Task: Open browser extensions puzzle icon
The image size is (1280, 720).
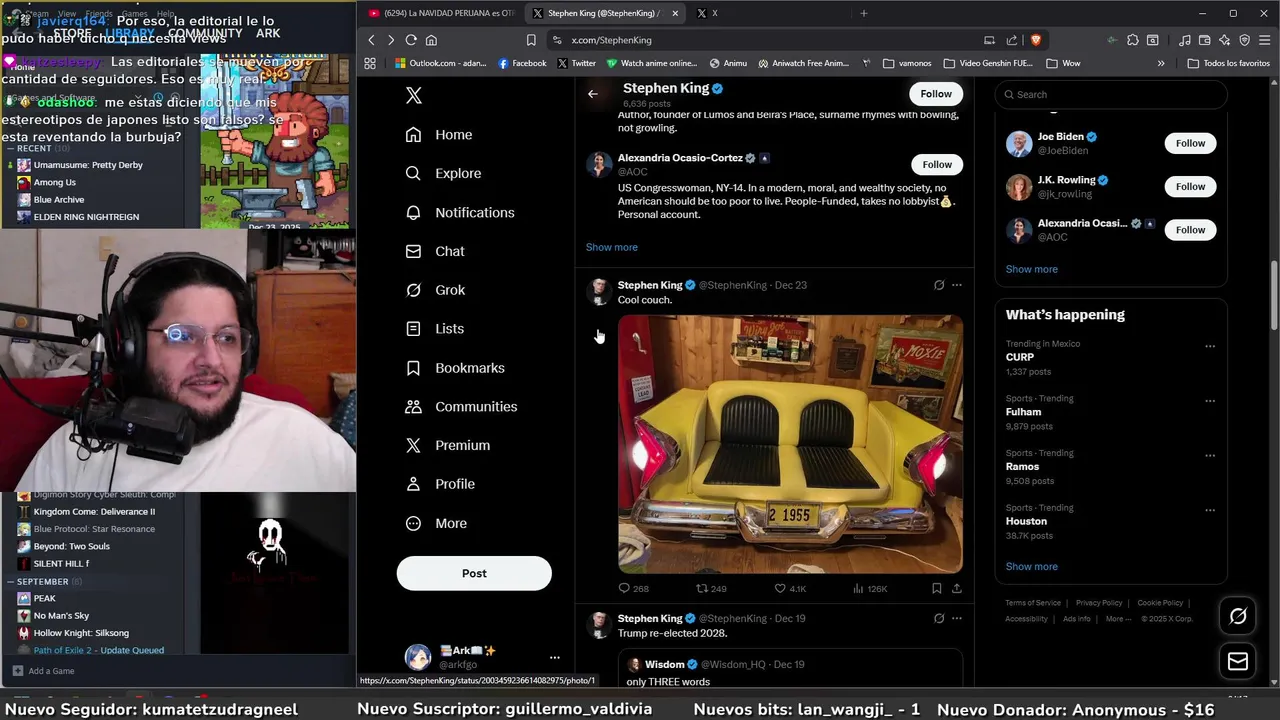Action: coord(1133,40)
